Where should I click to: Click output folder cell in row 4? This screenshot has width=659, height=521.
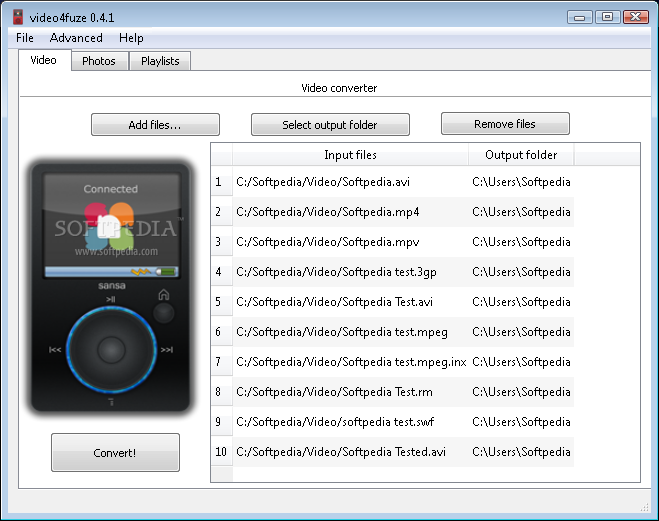[521, 272]
